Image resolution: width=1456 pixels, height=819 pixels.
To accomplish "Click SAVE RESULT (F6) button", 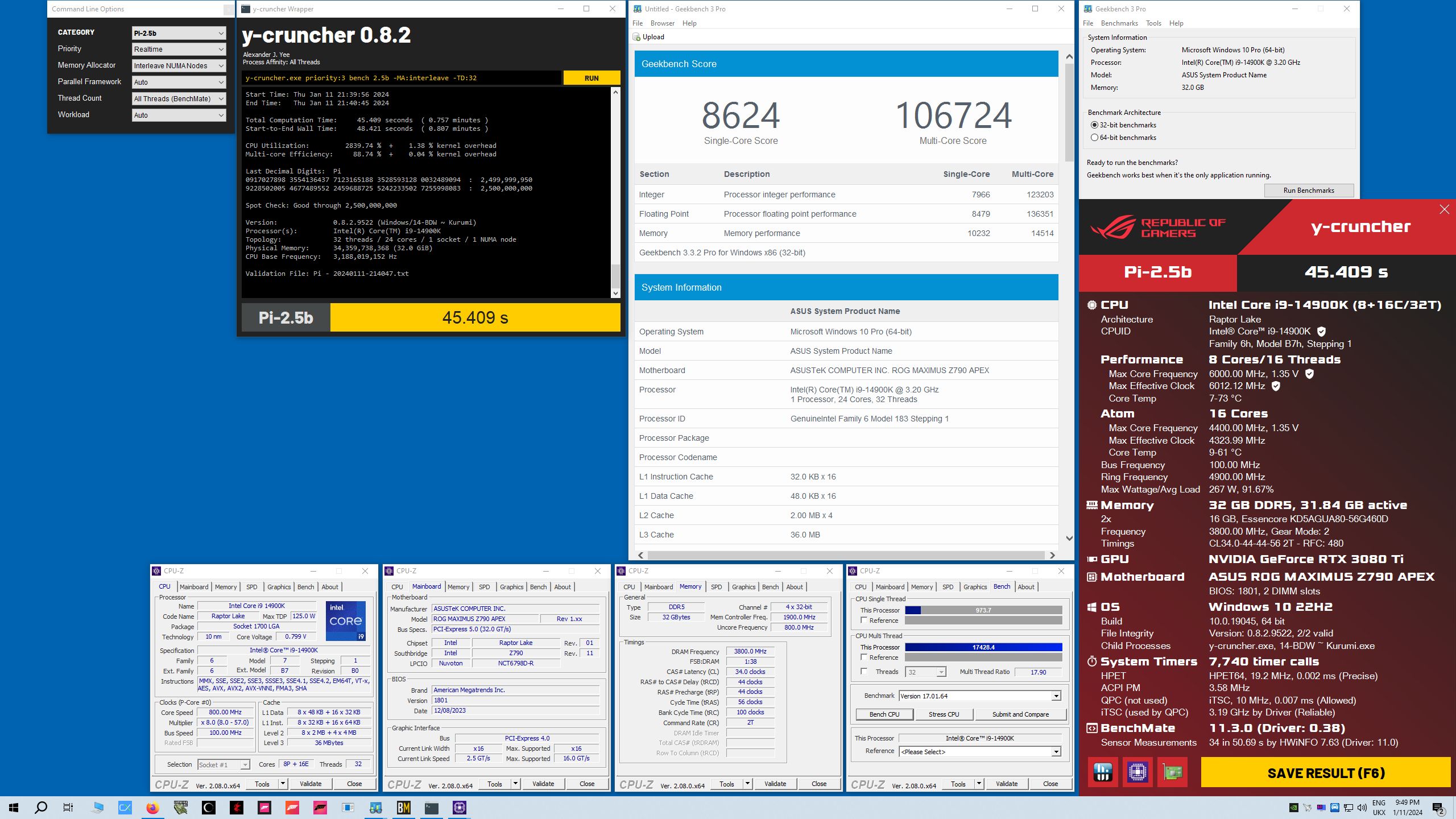I will [x=1326, y=773].
